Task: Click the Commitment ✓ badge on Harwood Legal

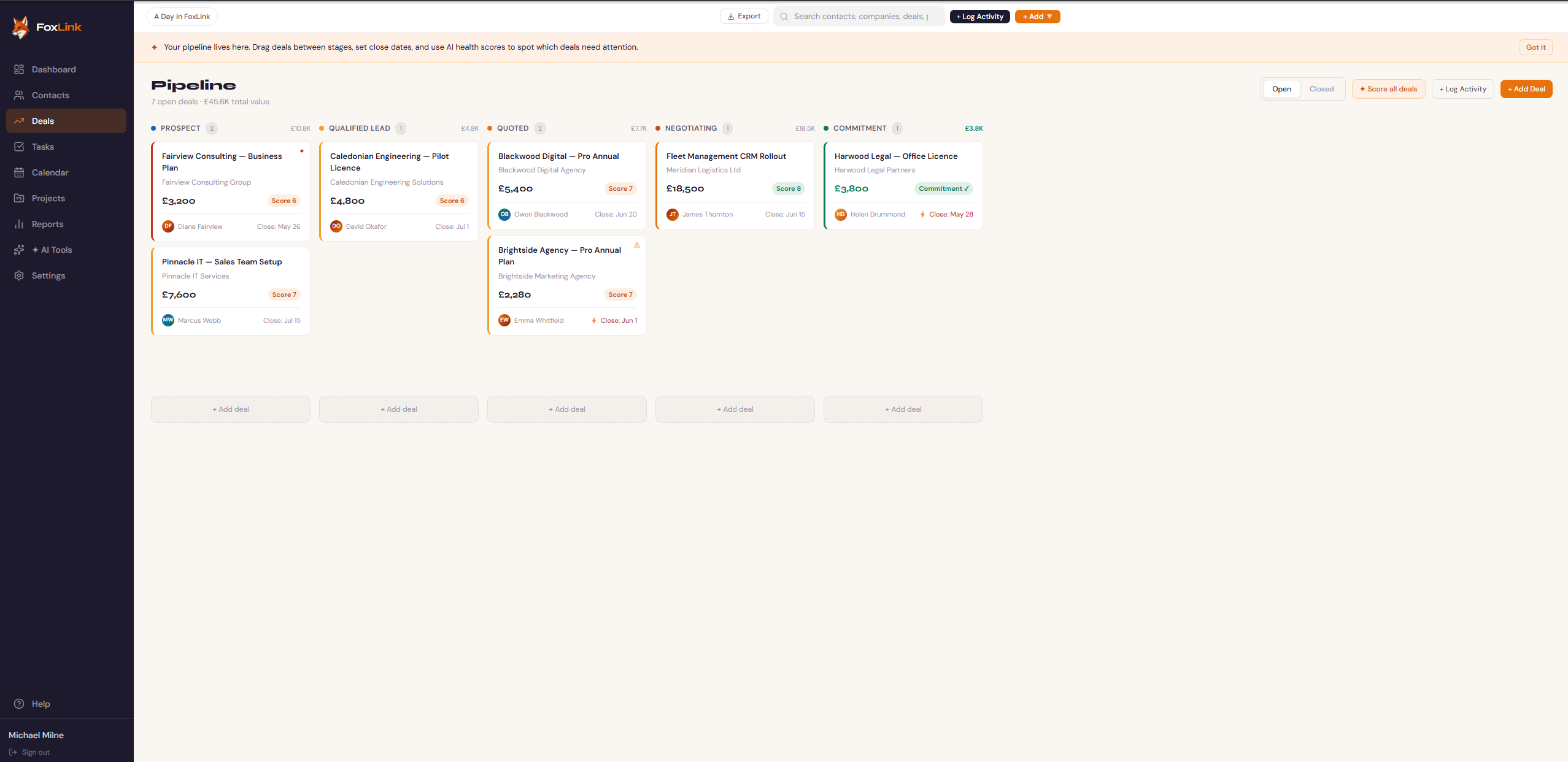Action: tap(943, 189)
